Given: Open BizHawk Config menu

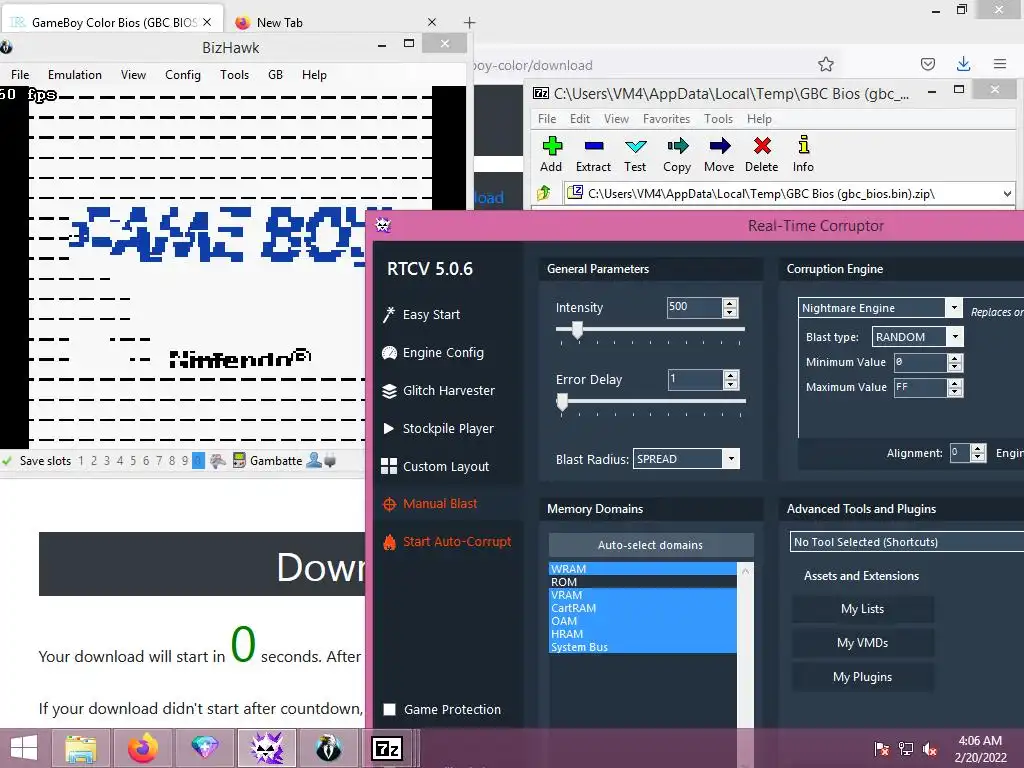Looking at the screenshot, I should click(183, 74).
